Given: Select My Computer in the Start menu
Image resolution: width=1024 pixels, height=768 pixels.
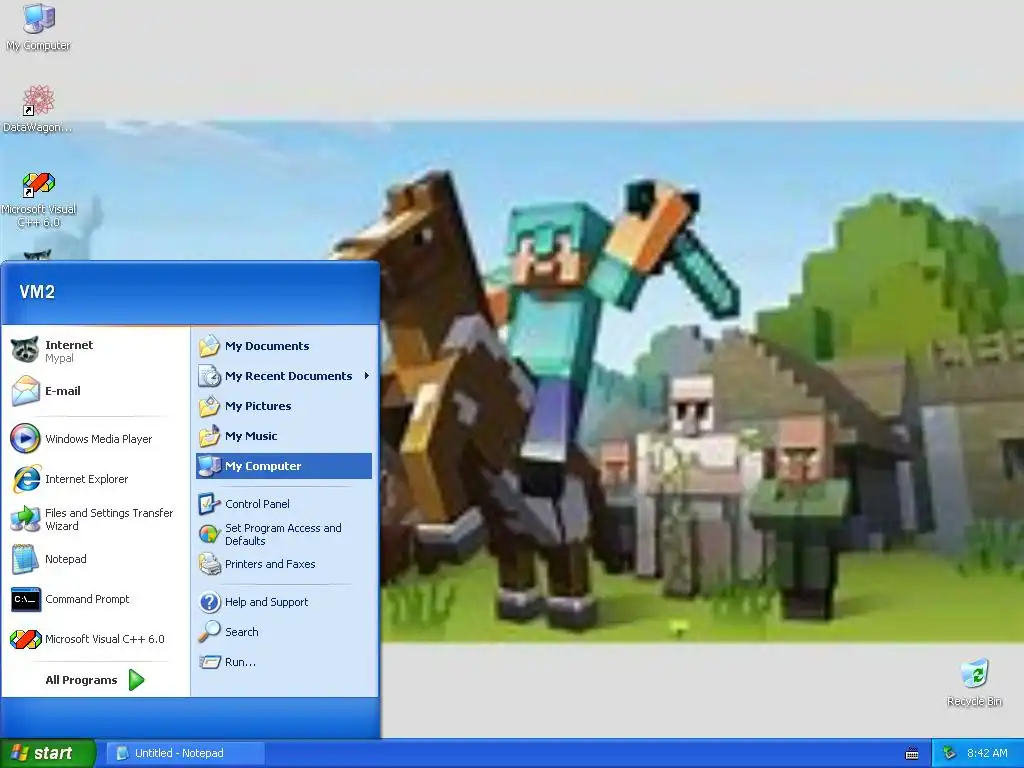Looking at the screenshot, I should tap(284, 466).
